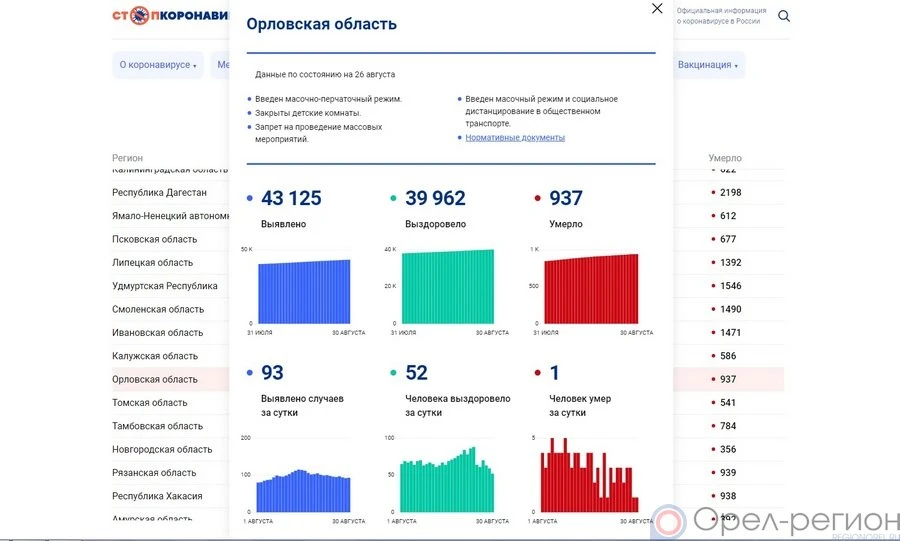This screenshot has height=541, width=900.
Task: Click the red 'Умерло' total chart
Action: click(591, 288)
